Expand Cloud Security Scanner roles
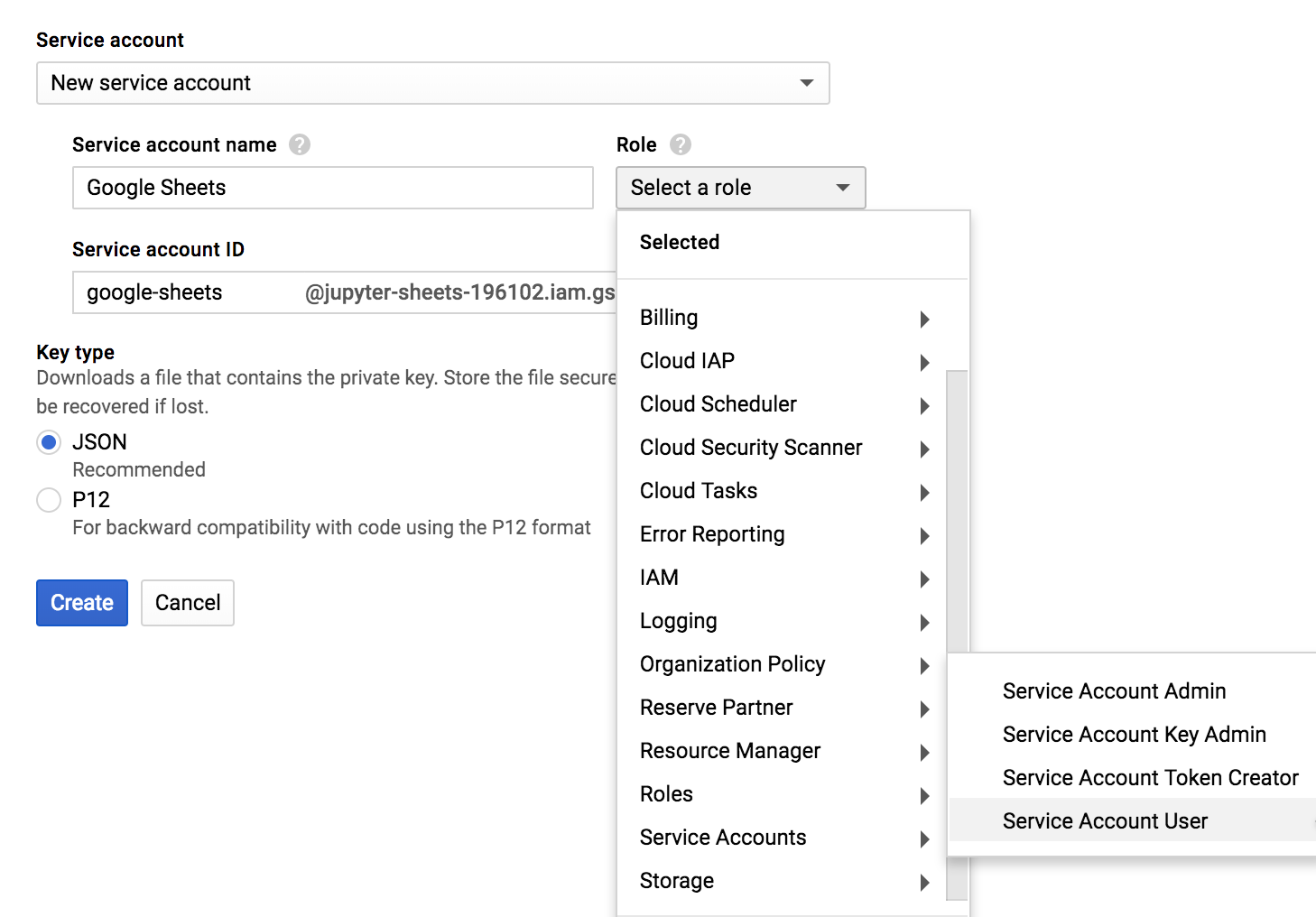This screenshot has width=1316, height=917. 782,448
